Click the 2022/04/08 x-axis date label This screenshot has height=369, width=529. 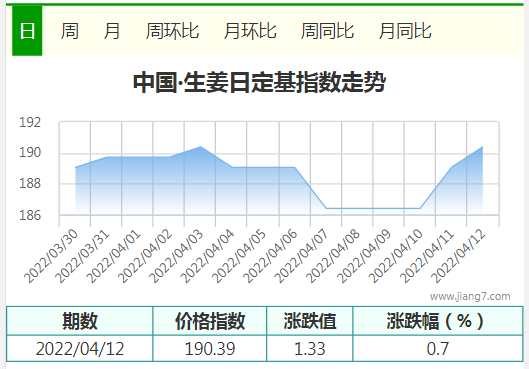[333, 256]
